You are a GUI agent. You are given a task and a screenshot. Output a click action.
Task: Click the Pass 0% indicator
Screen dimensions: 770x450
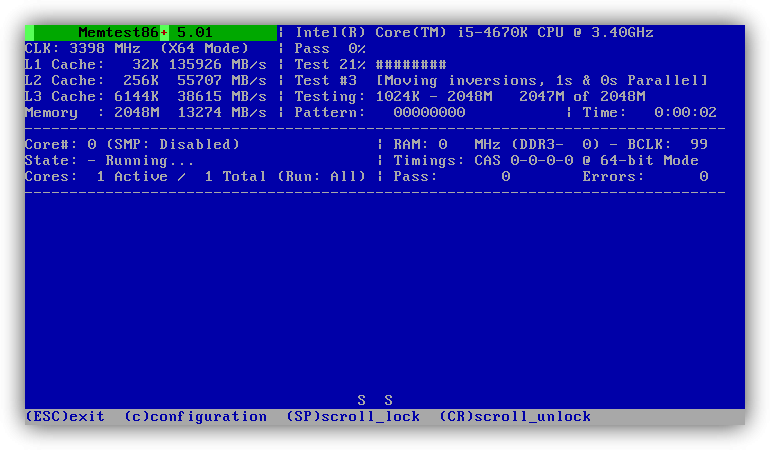(330, 49)
